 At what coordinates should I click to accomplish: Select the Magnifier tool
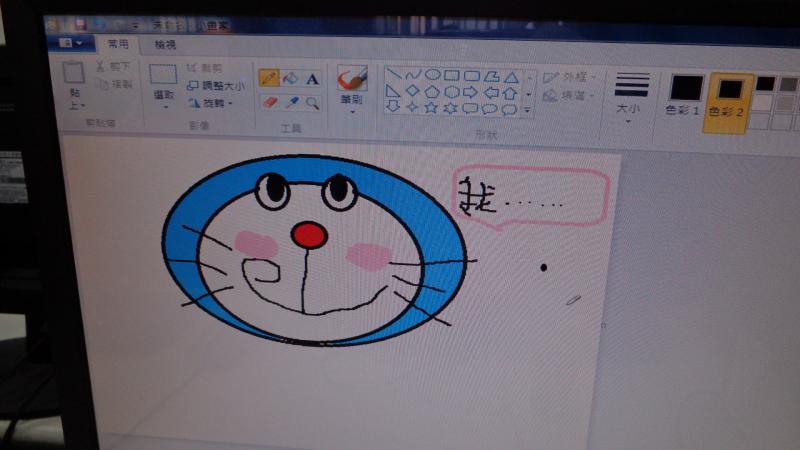[312, 103]
